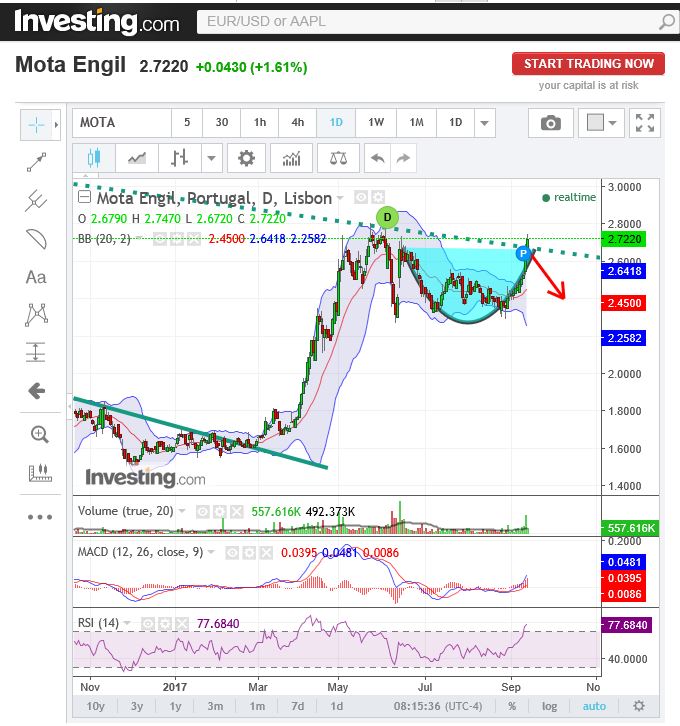Set chart range to 7d

(x=298, y=706)
